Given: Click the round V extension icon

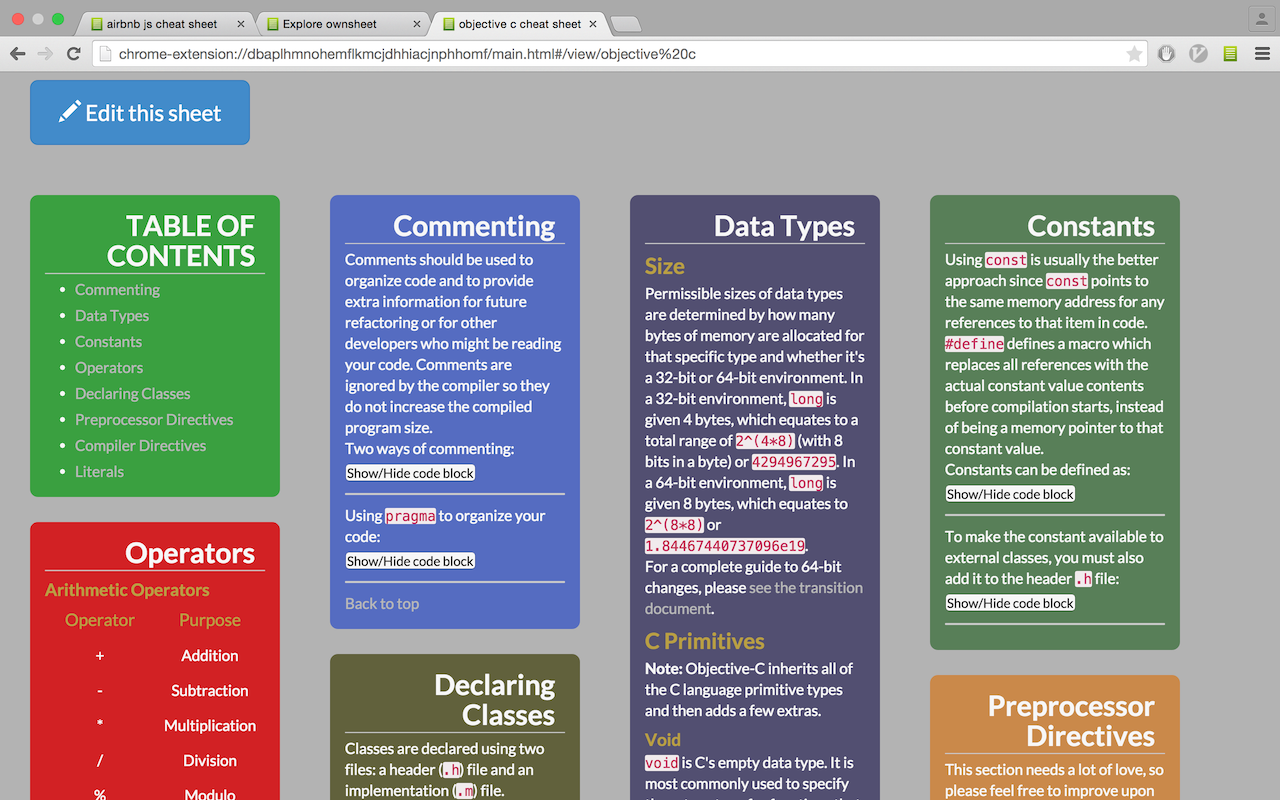Looking at the screenshot, I should pos(1198,54).
